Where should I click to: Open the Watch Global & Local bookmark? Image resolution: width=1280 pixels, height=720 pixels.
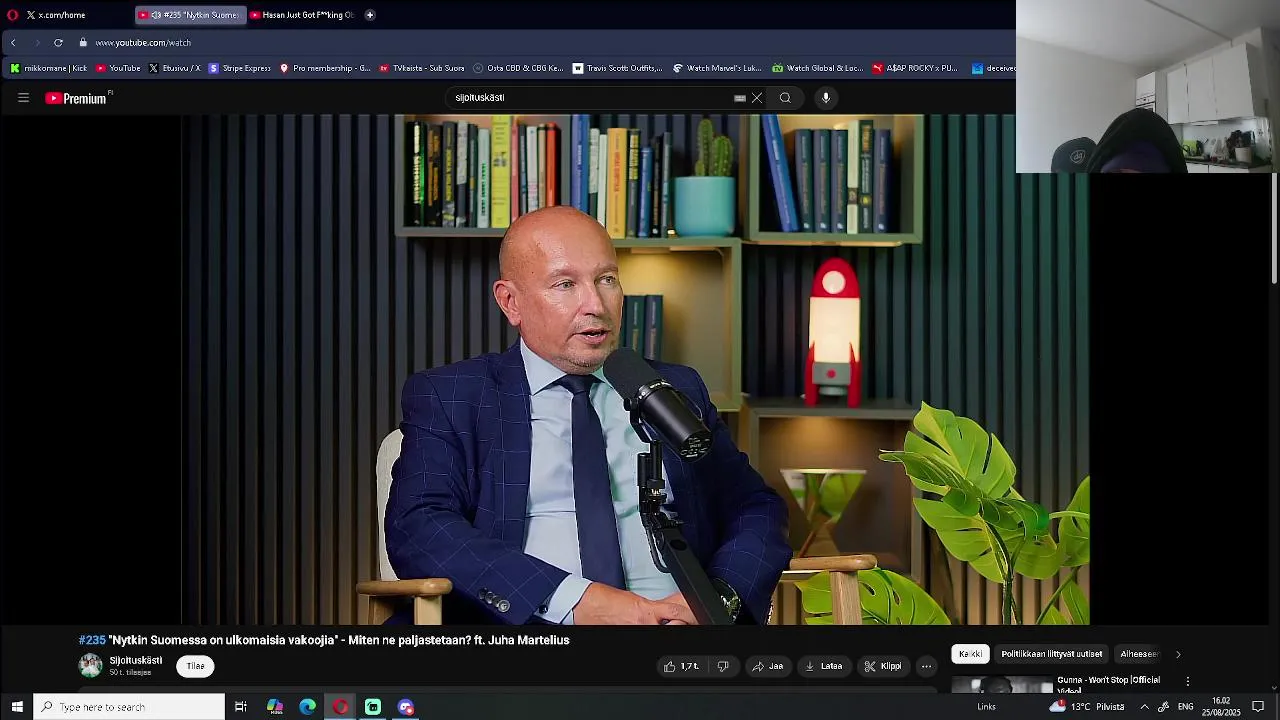pyautogui.click(x=817, y=68)
